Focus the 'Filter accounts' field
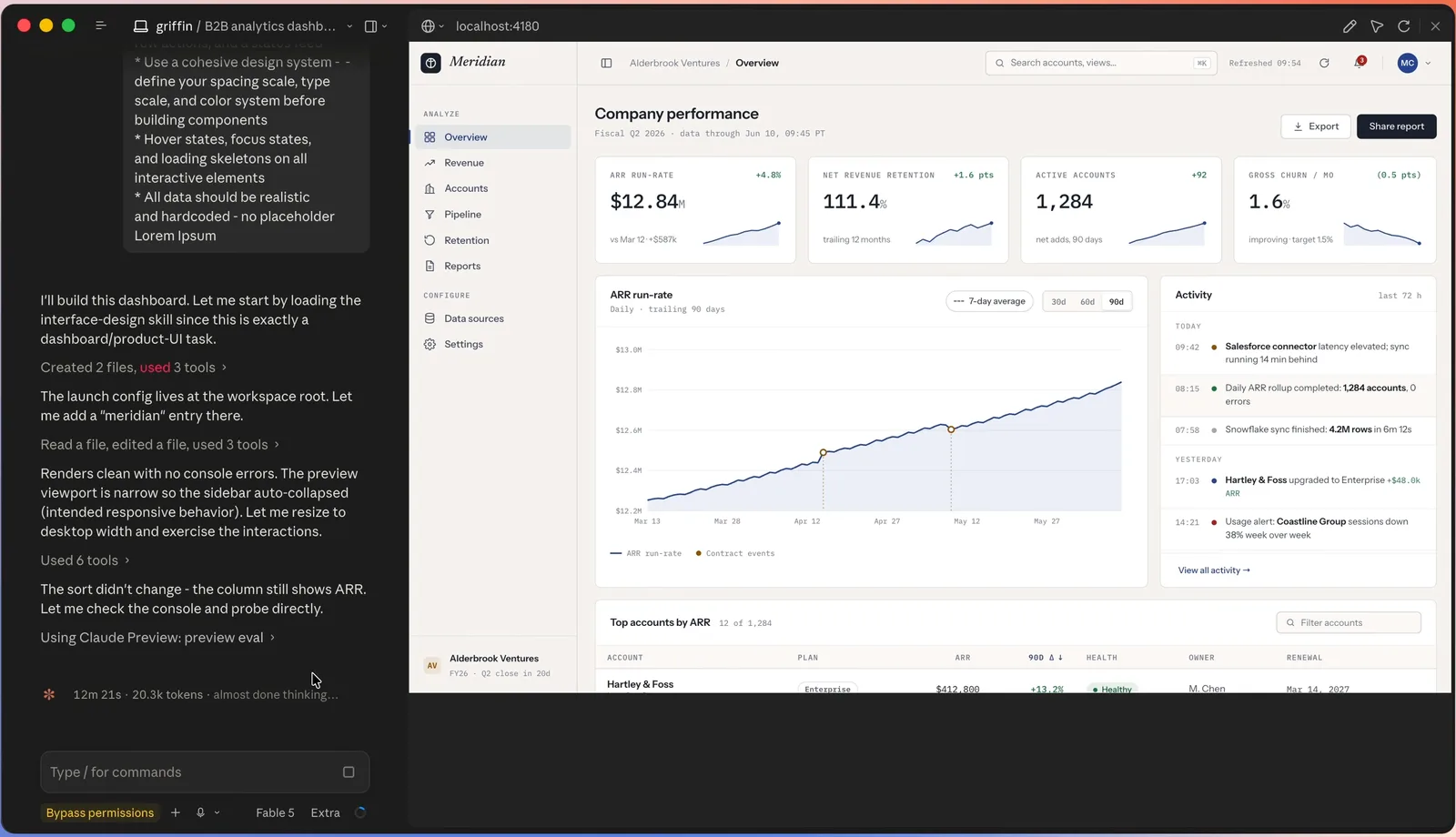This screenshot has width=1456, height=837. 1349,622
